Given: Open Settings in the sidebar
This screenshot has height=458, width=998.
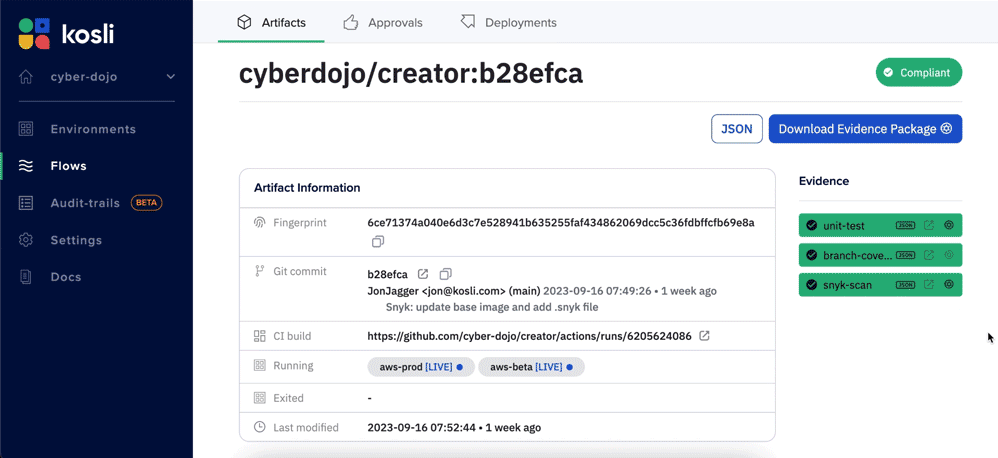Looking at the screenshot, I should (76, 240).
